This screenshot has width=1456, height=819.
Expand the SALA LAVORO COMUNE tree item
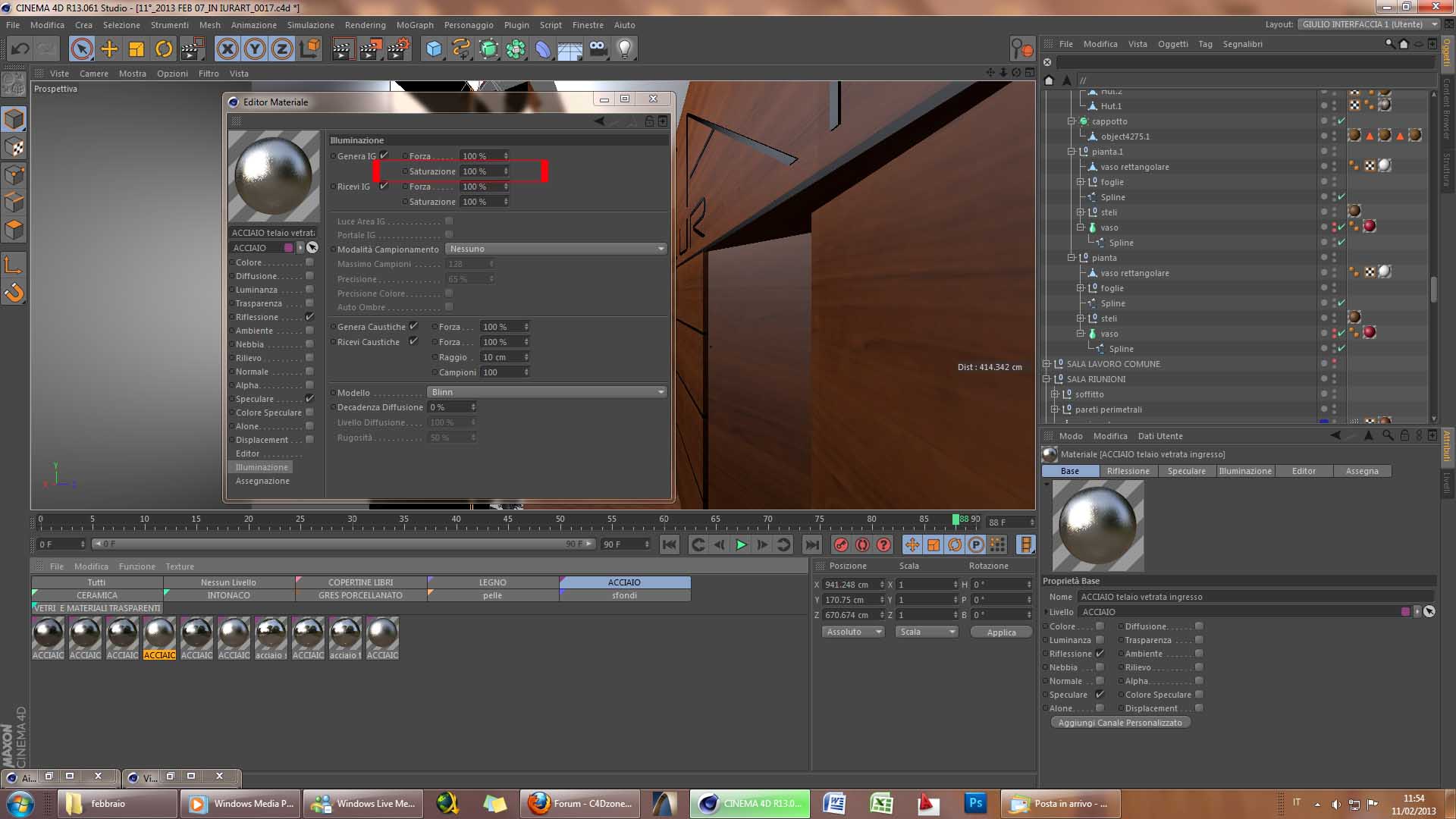pyautogui.click(x=1046, y=364)
